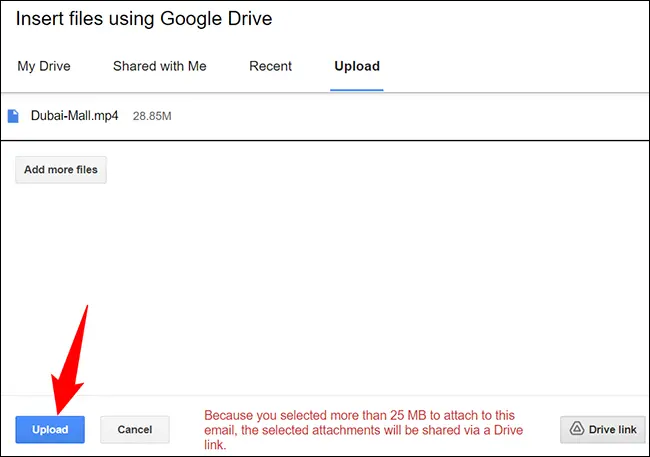
Task: Select the Upload tab
Action: 357,66
